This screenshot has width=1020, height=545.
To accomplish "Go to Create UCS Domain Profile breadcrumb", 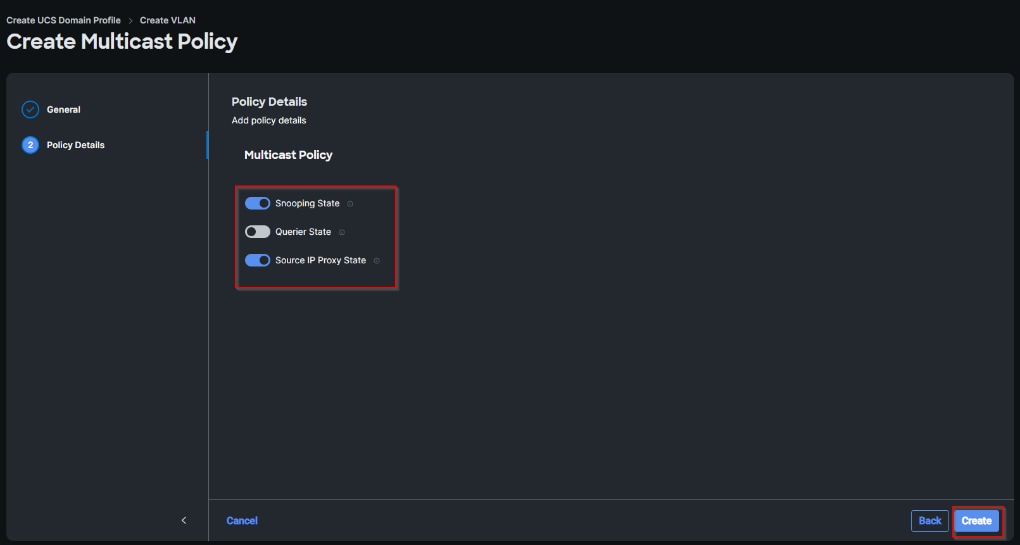I will [63, 20].
